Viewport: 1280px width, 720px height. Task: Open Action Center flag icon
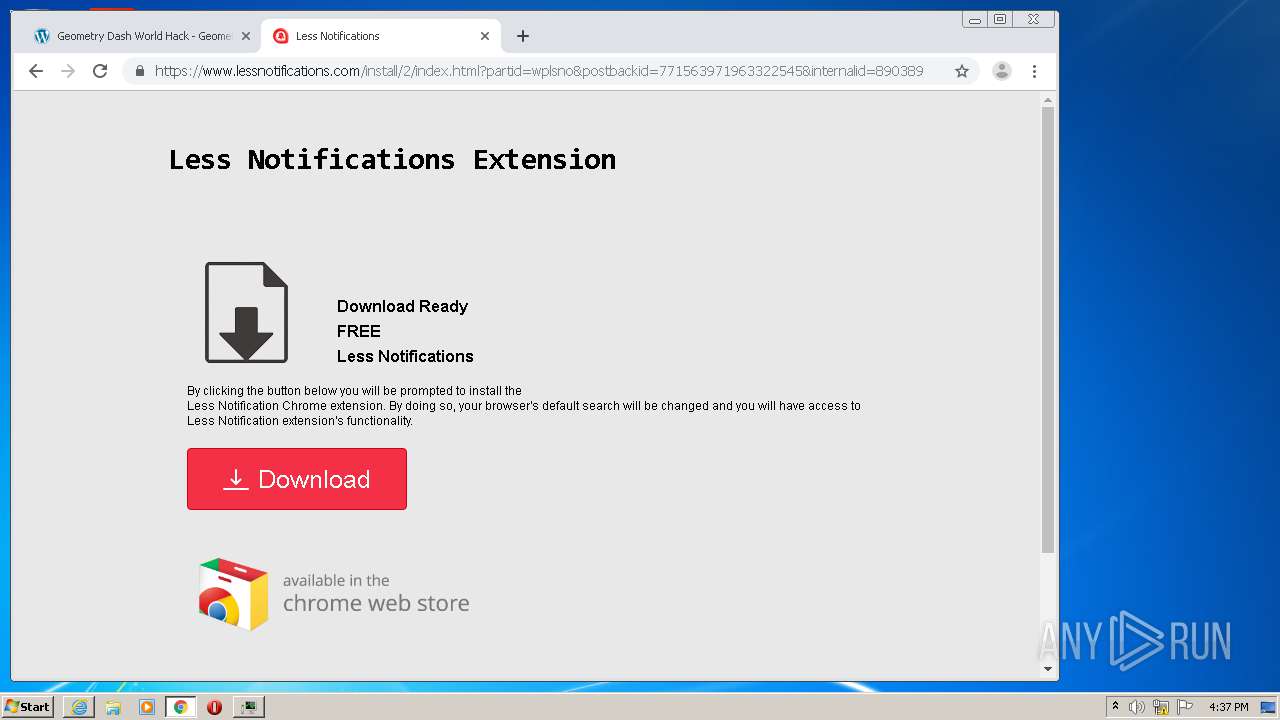pos(1185,707)
